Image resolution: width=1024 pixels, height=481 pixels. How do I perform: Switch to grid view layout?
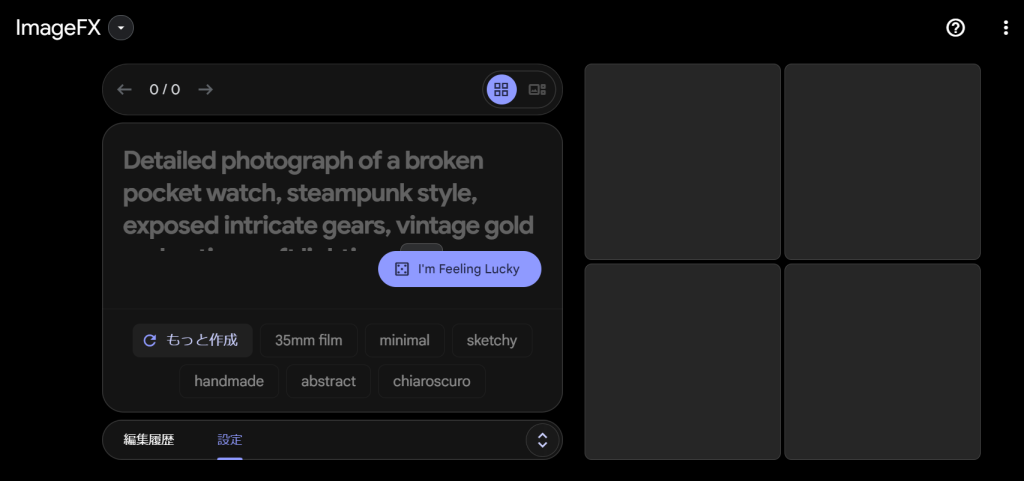click(502, 89)
